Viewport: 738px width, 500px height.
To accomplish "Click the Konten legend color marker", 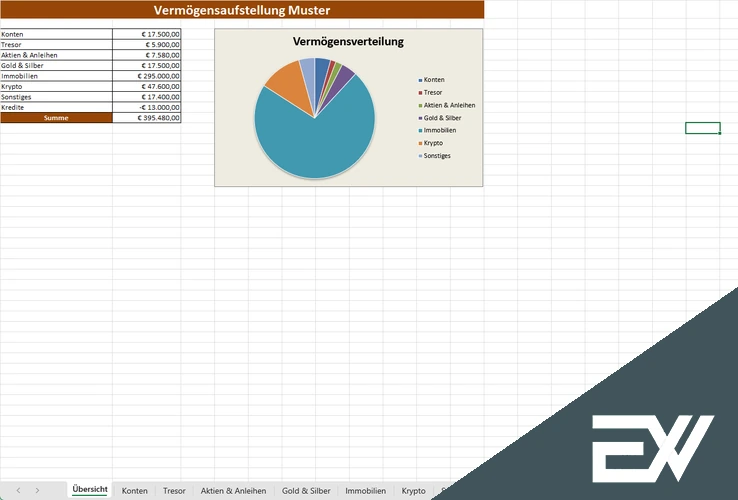I will click(420, 81).
